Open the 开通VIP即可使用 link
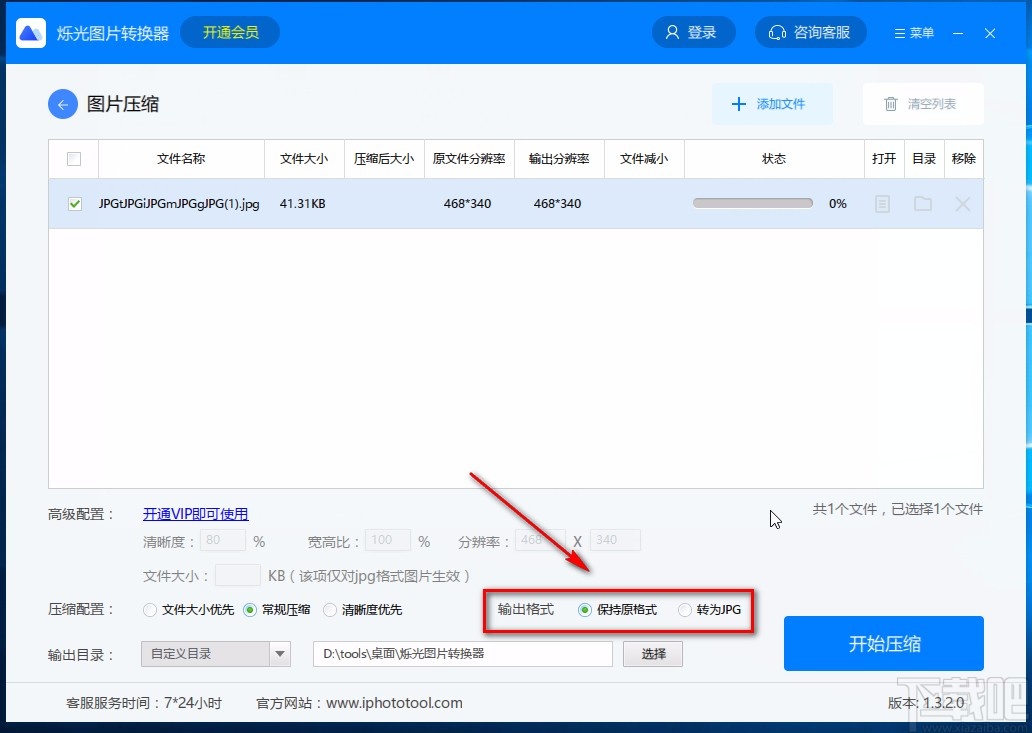The image size is (1032, 733). pos(195,513)
